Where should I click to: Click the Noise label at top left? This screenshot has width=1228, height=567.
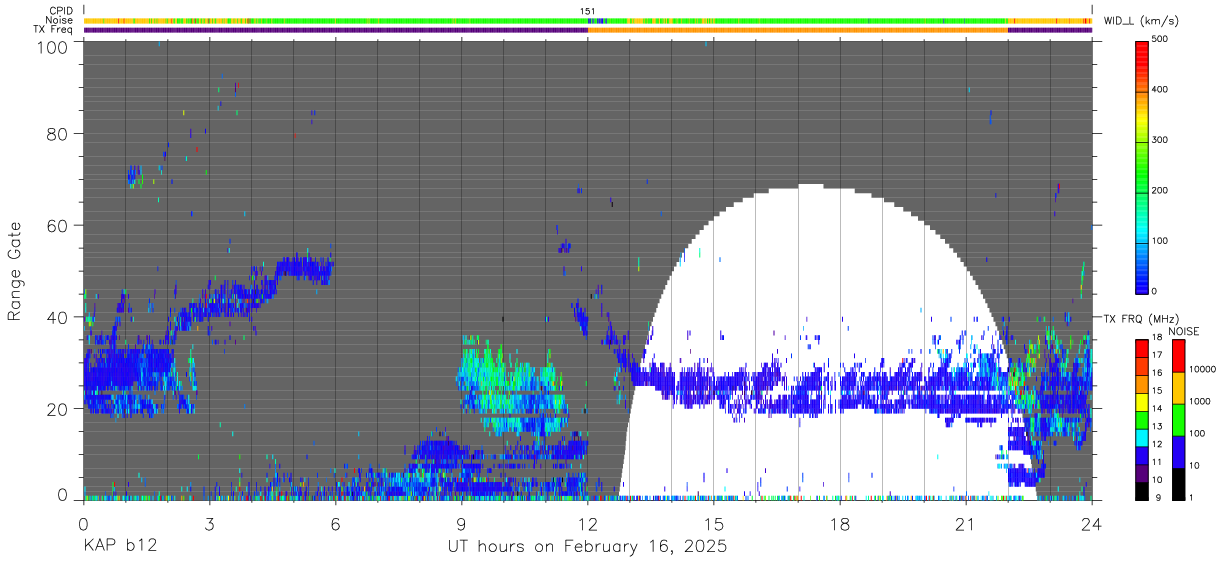pyautogui.click(x=59, y=20)
